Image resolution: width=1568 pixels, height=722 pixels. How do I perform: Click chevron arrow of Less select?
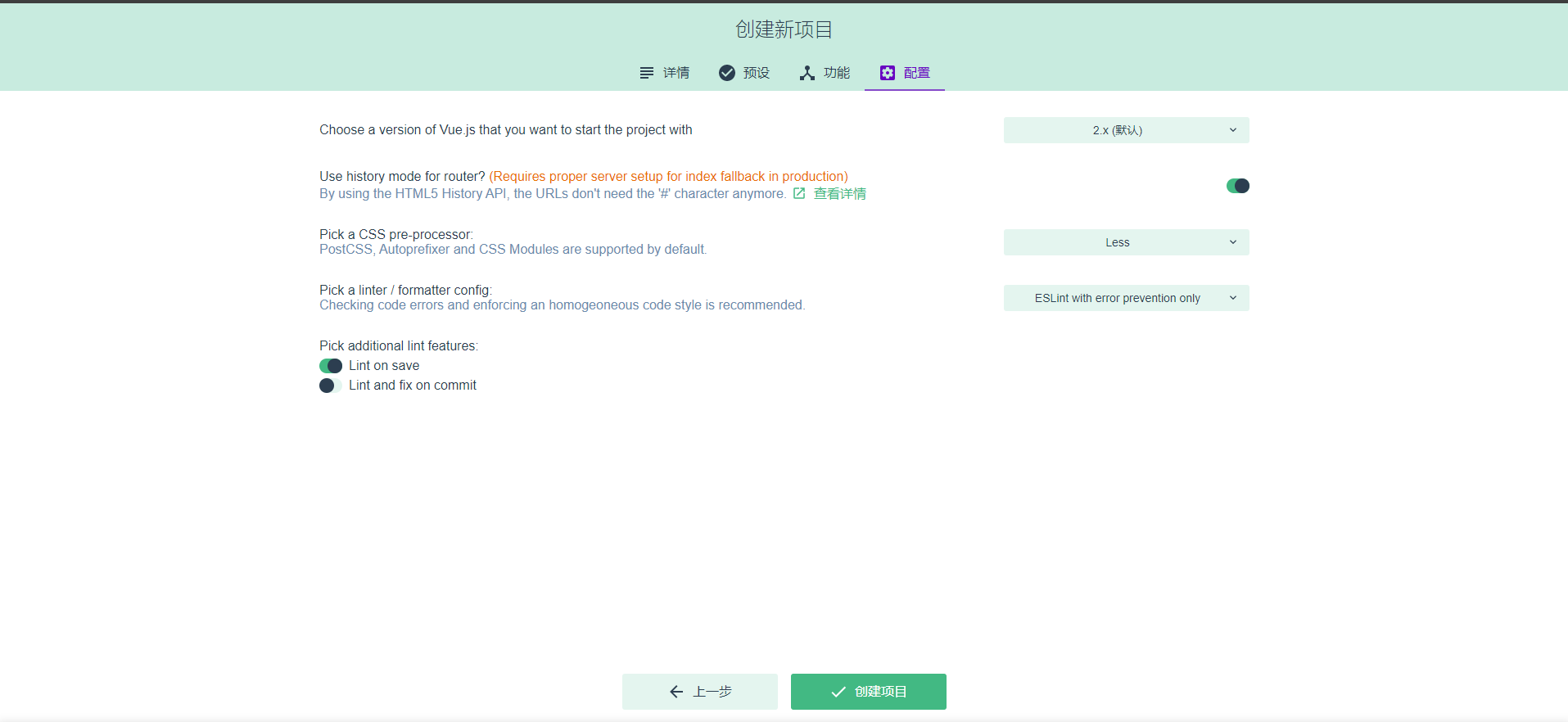pyautogui.click(x=1233, y=242)
